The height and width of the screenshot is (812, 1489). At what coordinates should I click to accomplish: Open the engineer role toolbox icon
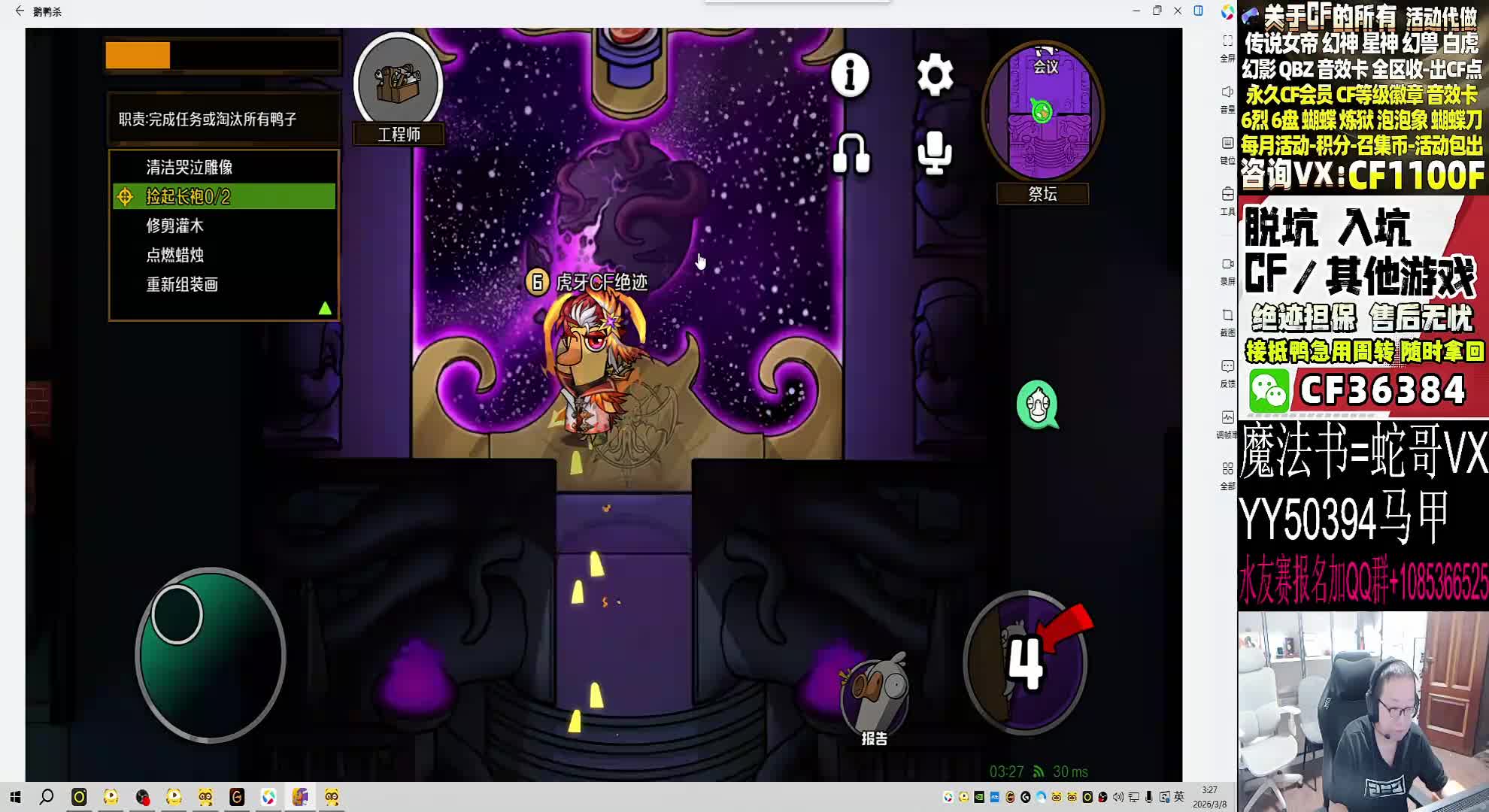pyautogui.click(x=398, y=83)
